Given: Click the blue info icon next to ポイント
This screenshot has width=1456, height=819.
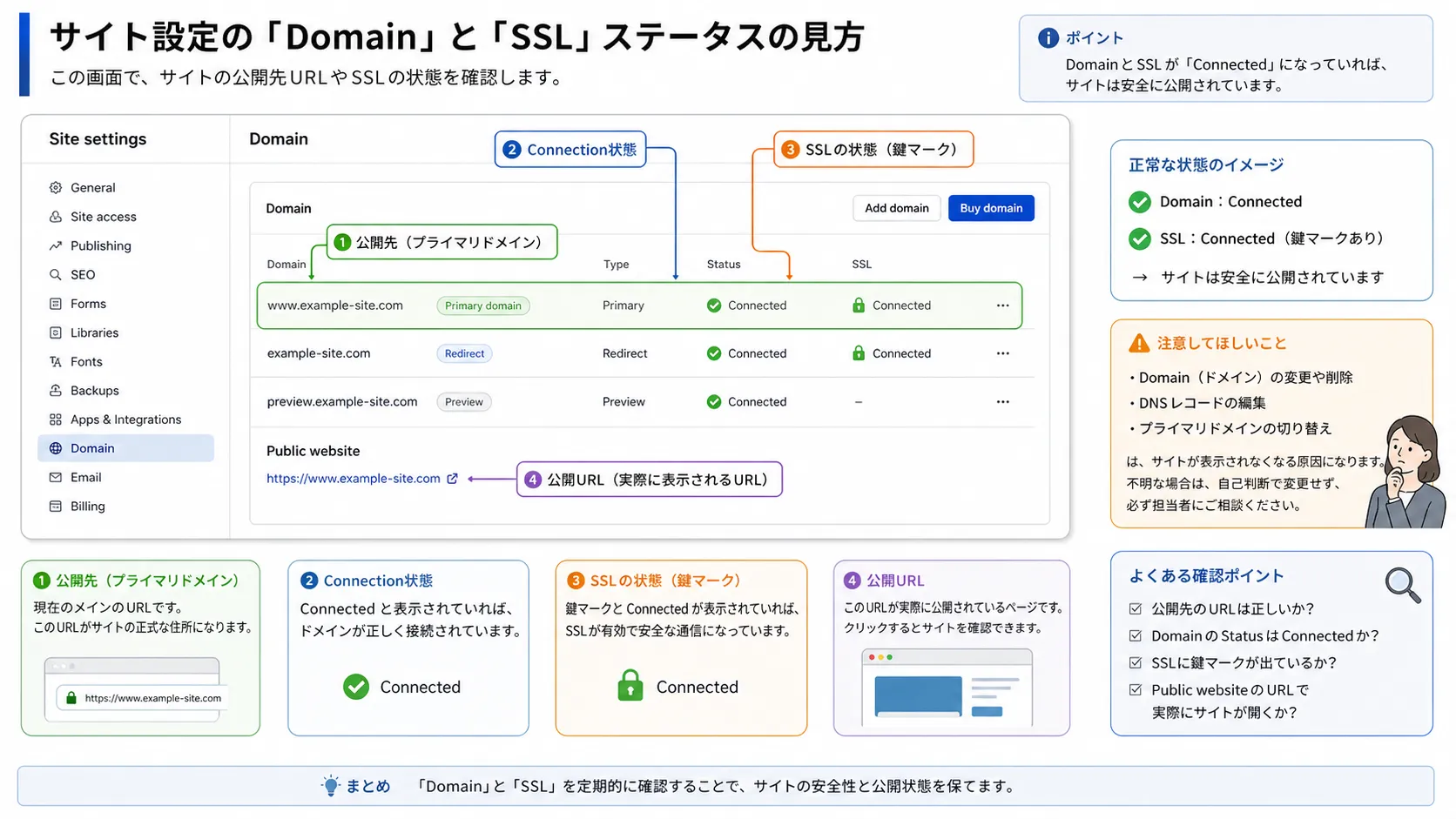Looking at the screenshot, I should 1048,38.
